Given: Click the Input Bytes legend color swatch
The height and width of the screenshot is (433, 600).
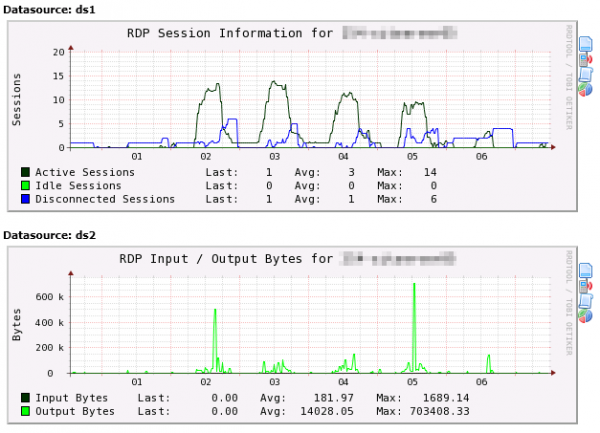Looking at the screenshot, I should tap(25, 398).
